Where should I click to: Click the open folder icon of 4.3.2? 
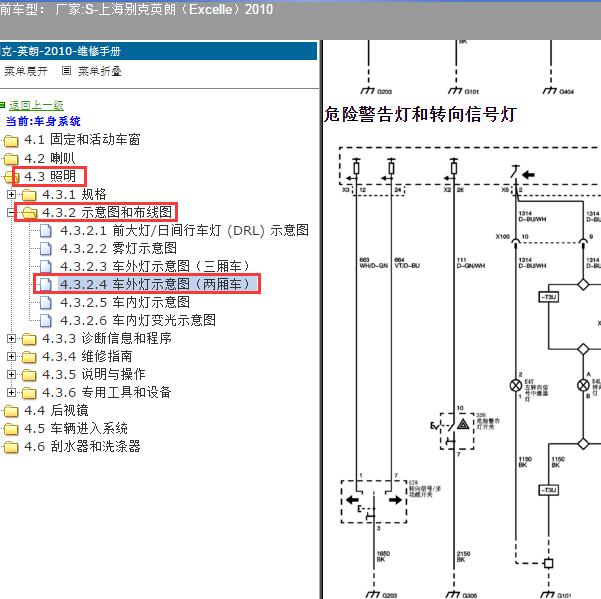[x=29, y=213]
